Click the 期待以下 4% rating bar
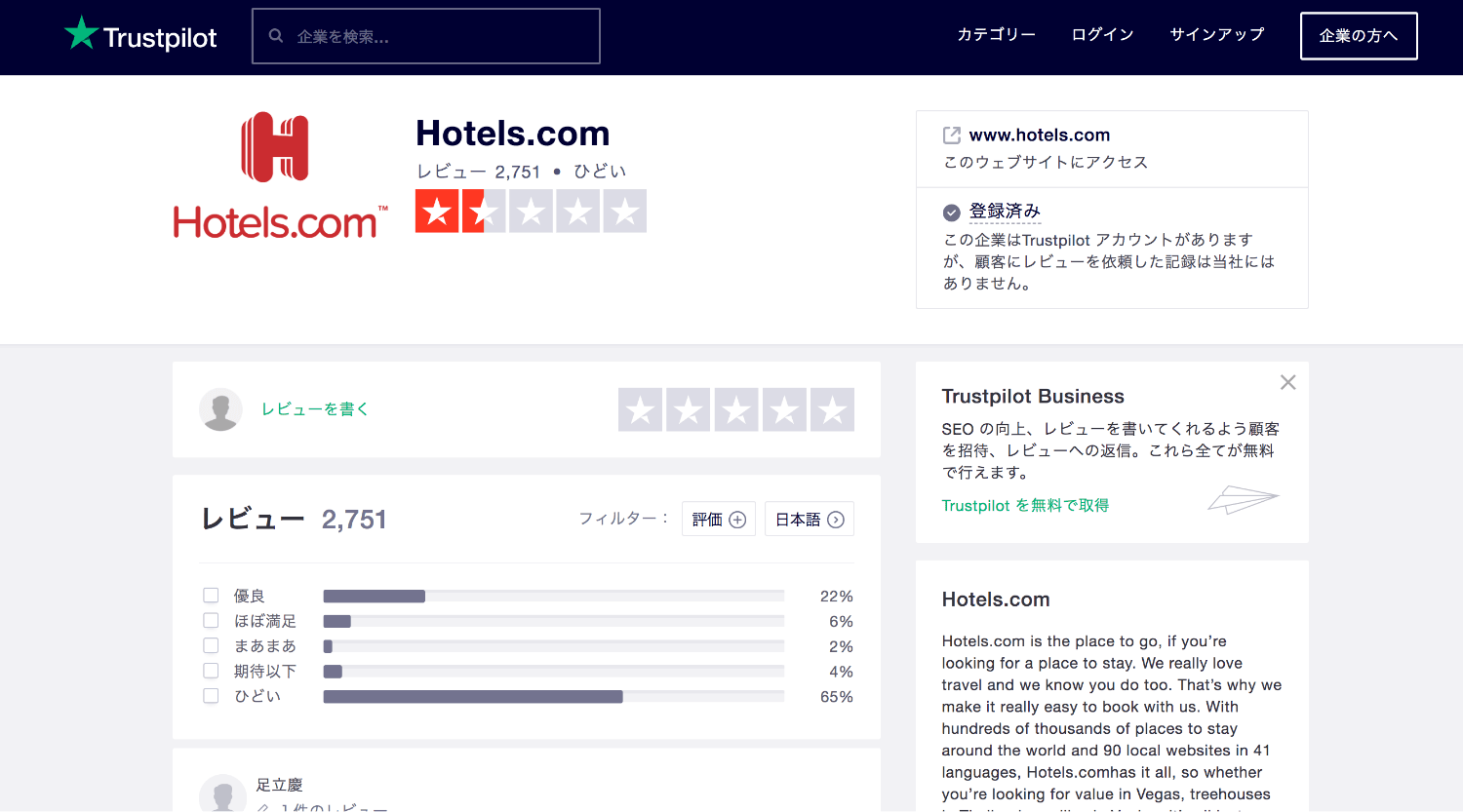Image resolution: width=1463 pixels, height=812 pixels. pyautogui.click(x=554, y=671)
